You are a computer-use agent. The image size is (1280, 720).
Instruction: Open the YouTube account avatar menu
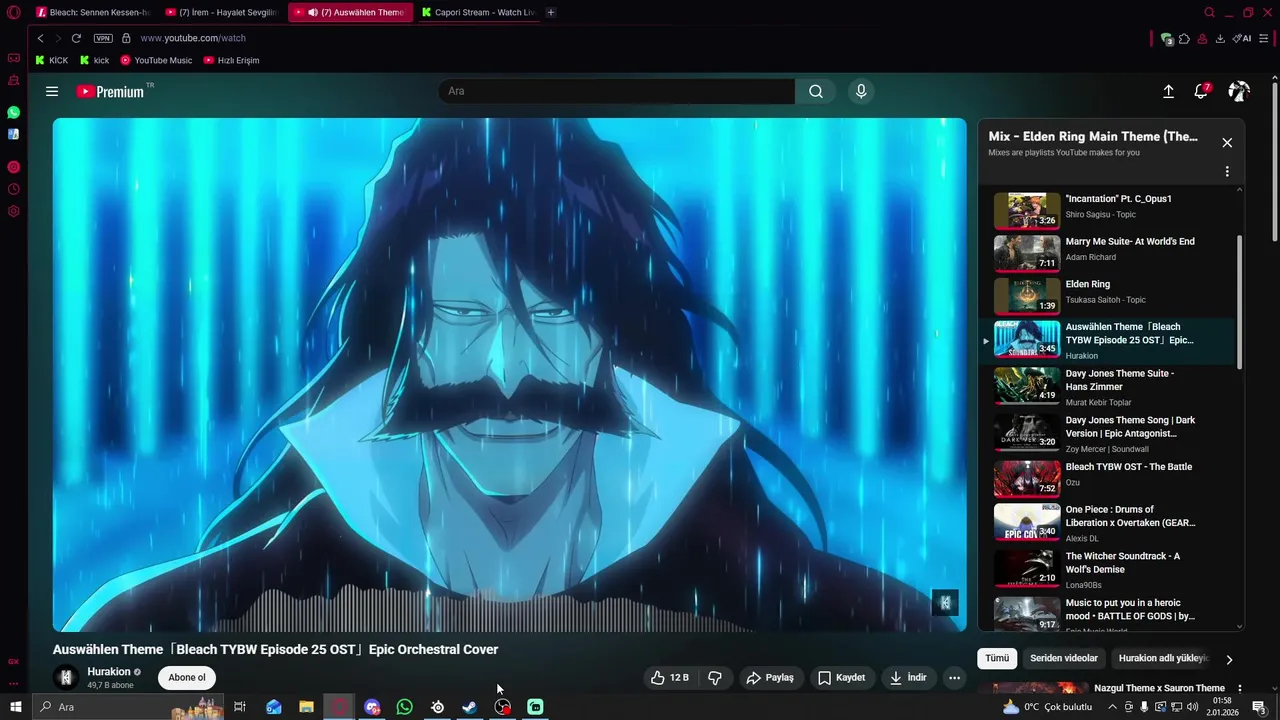[1239, 91]
